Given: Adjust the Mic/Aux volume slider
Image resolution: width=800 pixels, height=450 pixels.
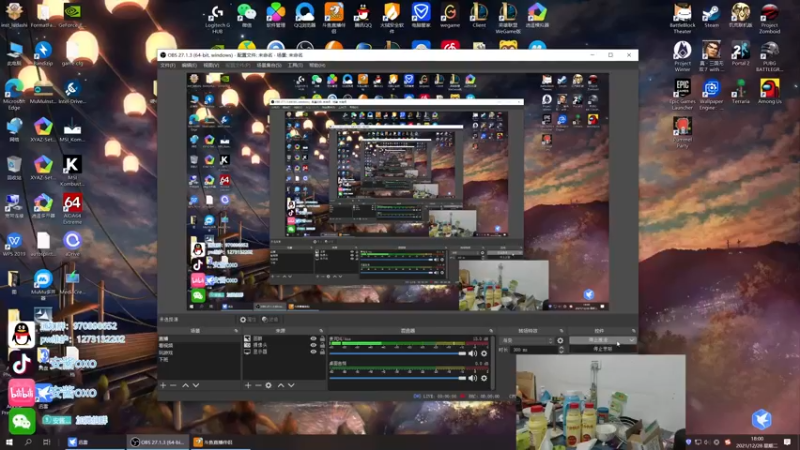Looking at the screenshot, I should 397,354.
